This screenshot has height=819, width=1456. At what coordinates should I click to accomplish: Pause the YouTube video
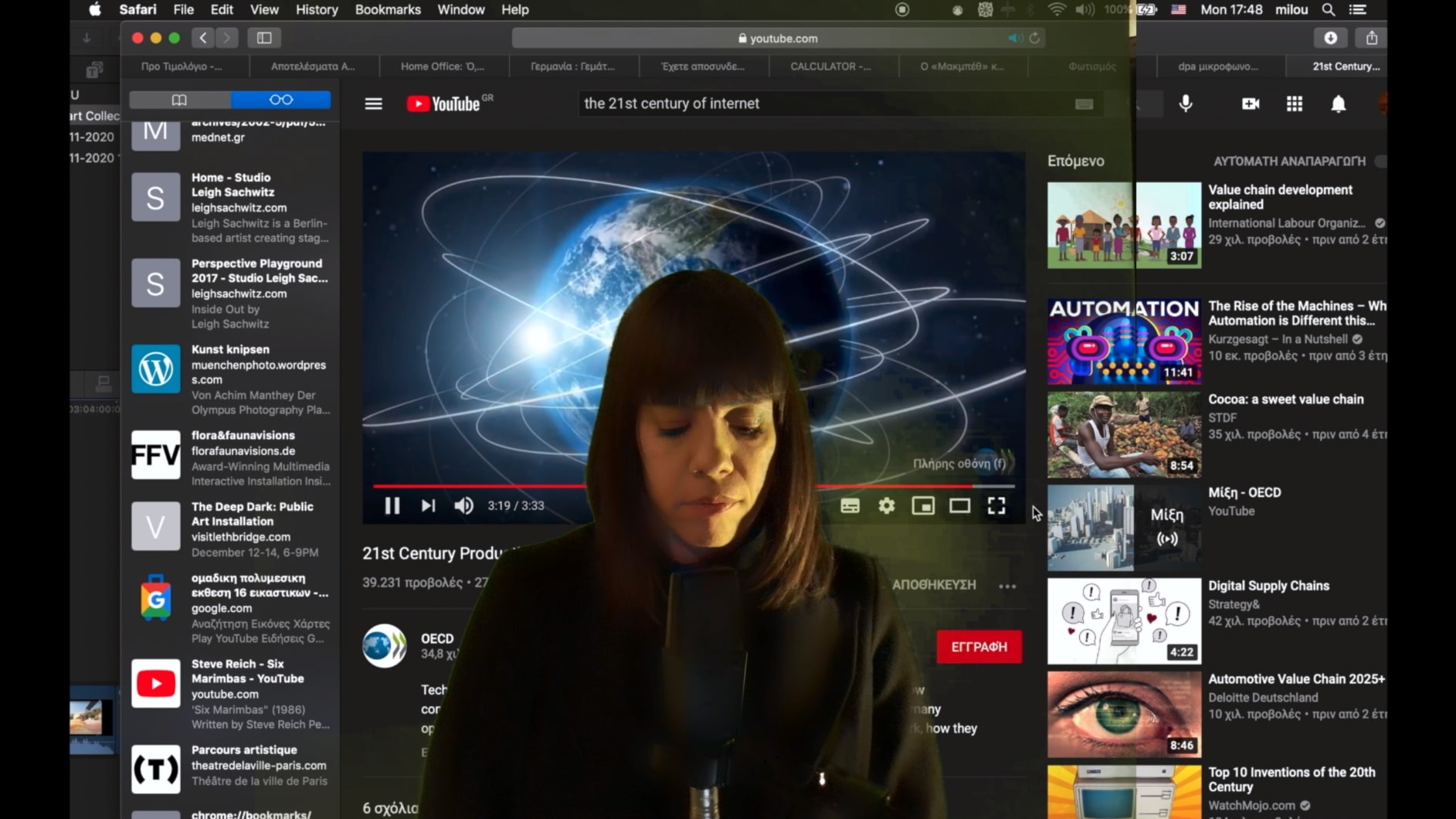(x=392, y=505)
